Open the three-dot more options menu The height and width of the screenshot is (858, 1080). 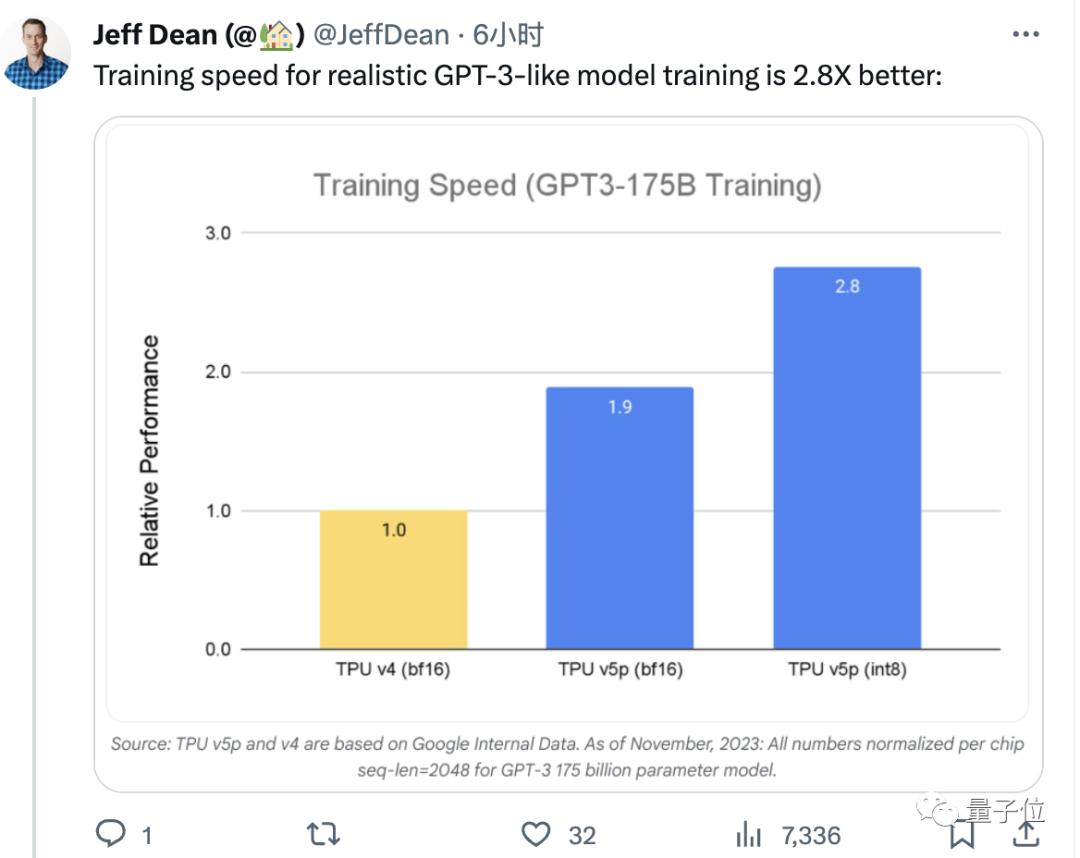click(x=1026, y=35)
